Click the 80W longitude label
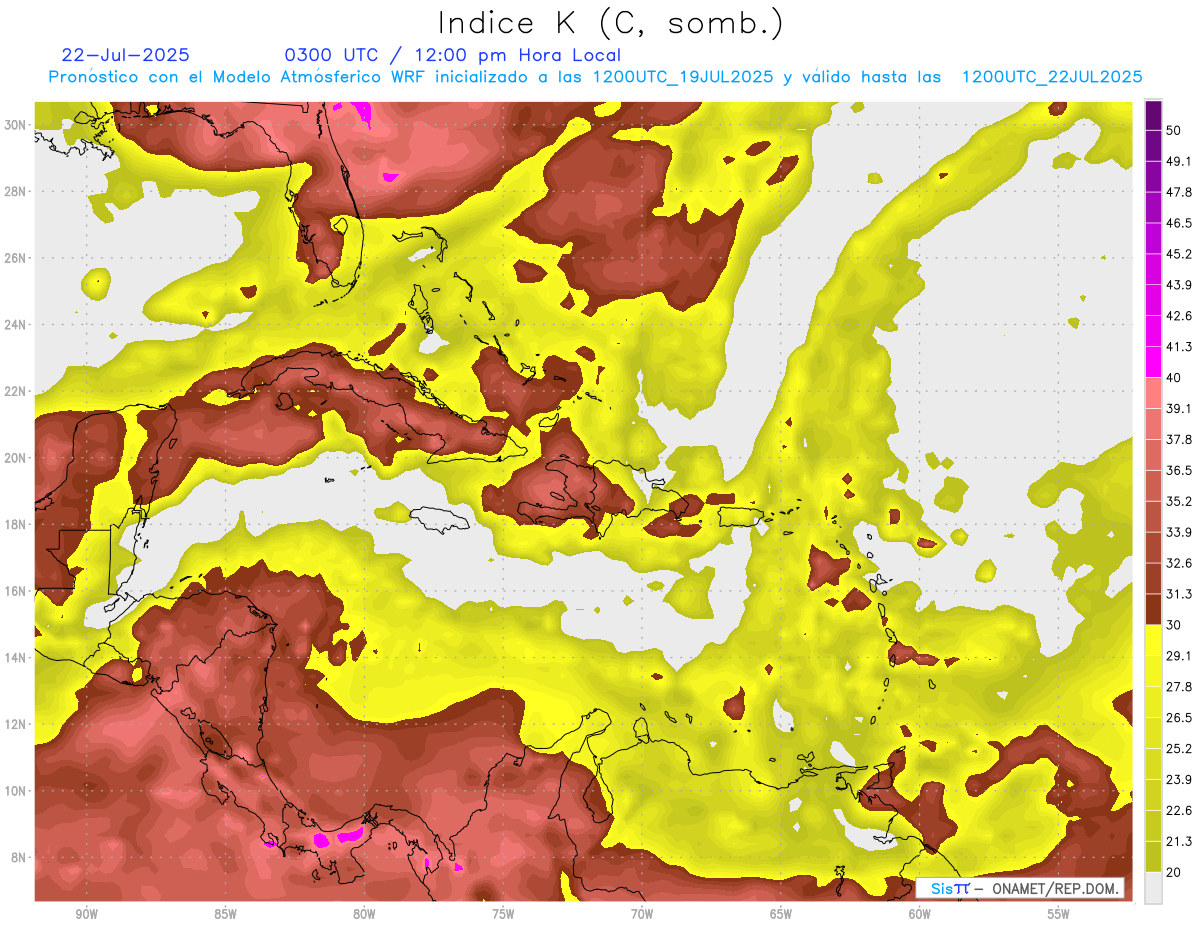Screen dimensions: 1200x927 pyautogui.click(x=364, y=914)
